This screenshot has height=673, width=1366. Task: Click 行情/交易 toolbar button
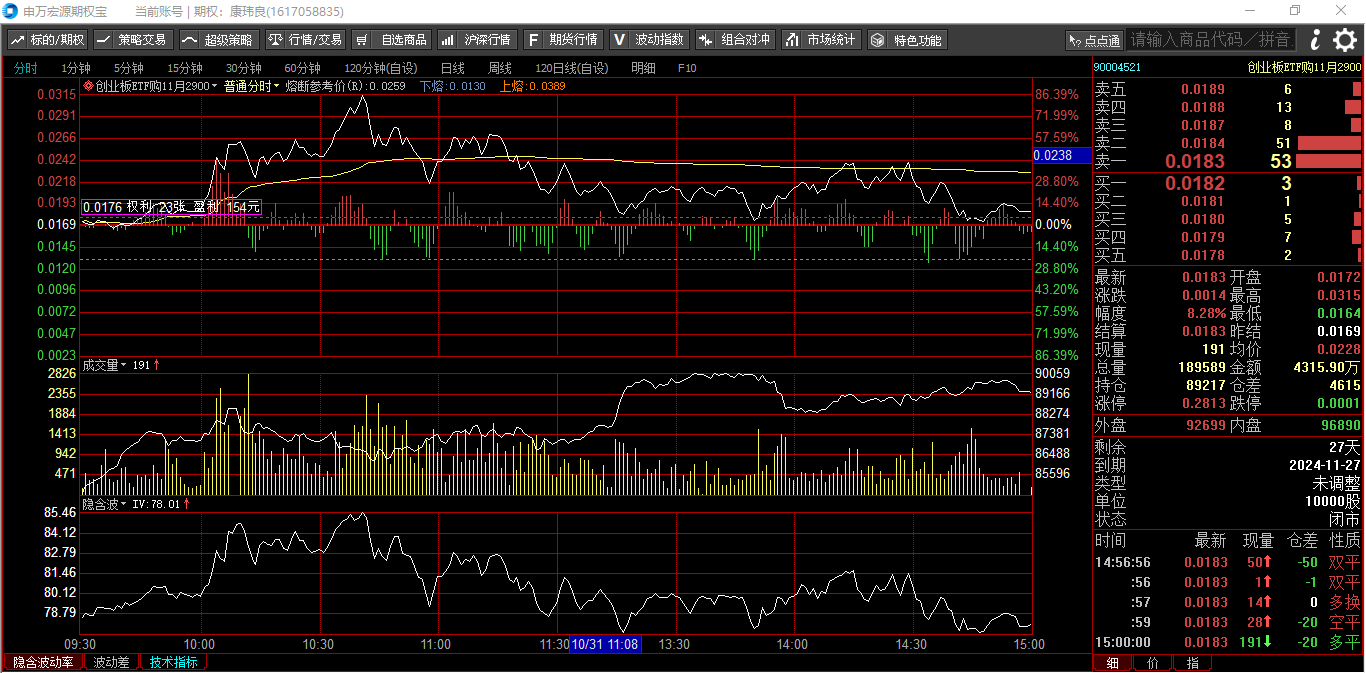pos(305,40)
